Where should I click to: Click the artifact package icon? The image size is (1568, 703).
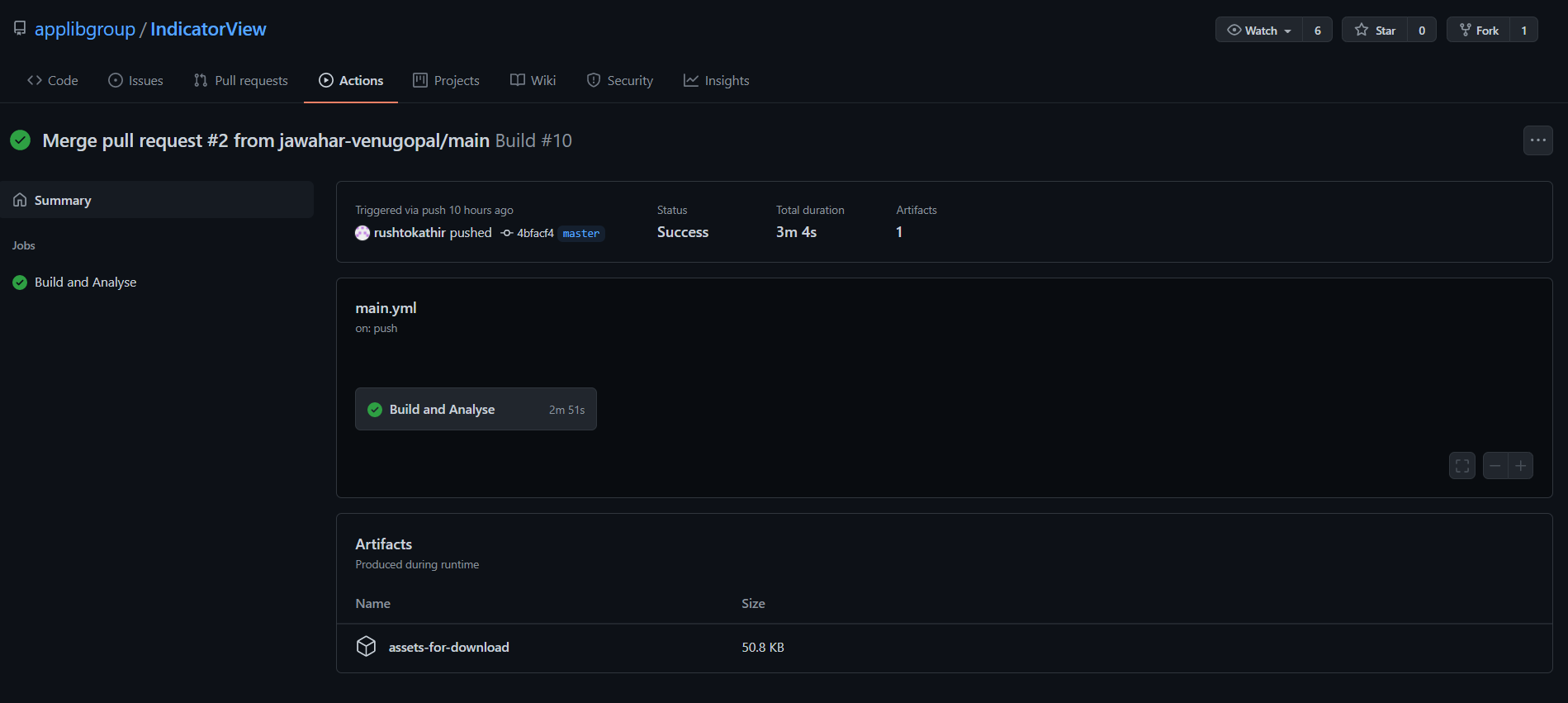pyautogui.click(x=366, y=646)
